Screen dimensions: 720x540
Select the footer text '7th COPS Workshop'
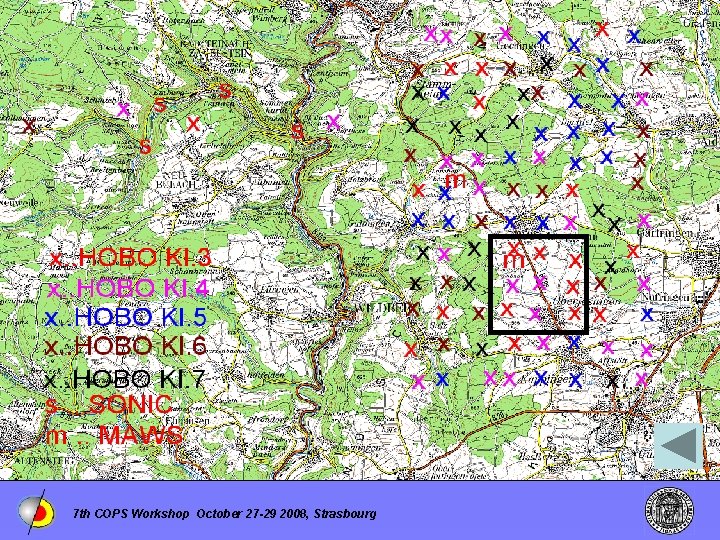coord(130,513)
